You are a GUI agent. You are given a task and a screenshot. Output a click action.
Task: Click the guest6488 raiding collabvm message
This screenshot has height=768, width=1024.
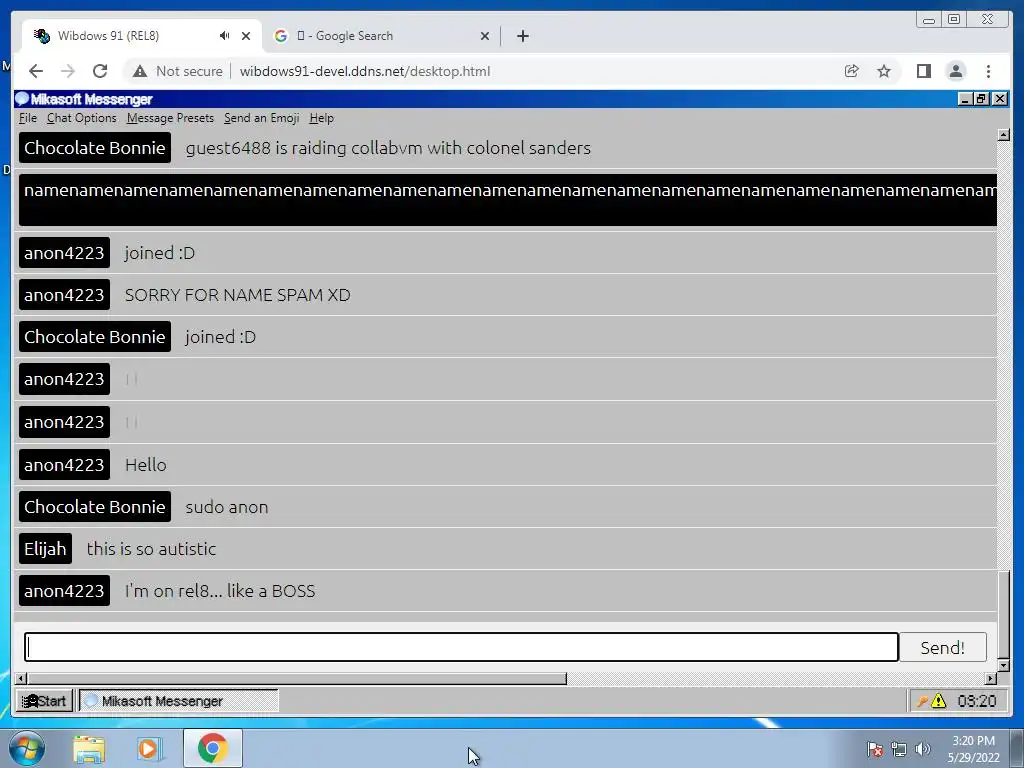pos(388,148)
